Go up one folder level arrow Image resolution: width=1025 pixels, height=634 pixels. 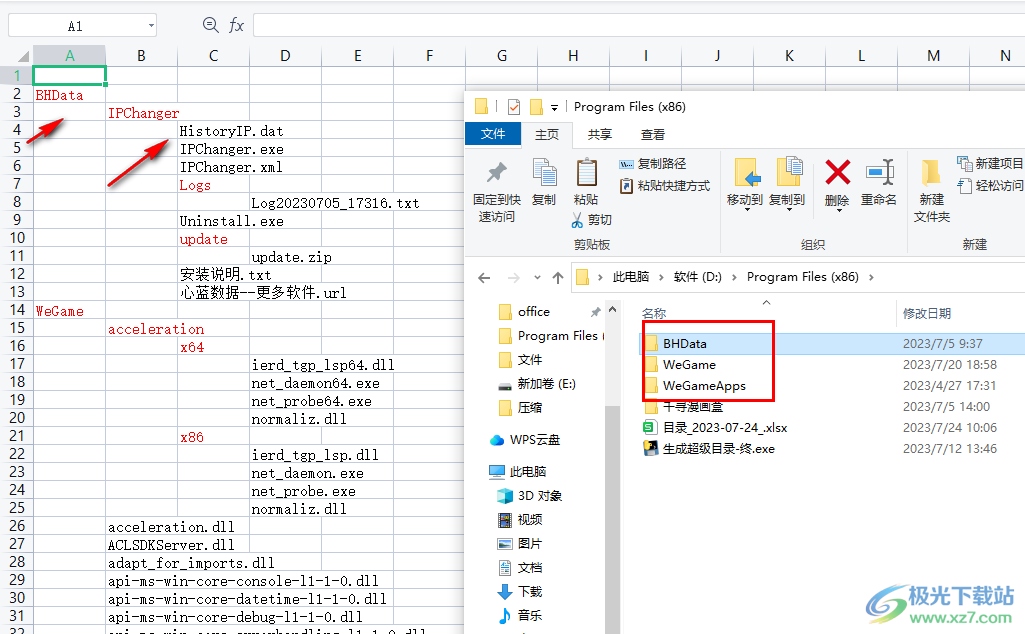click(x=558, y=278)
